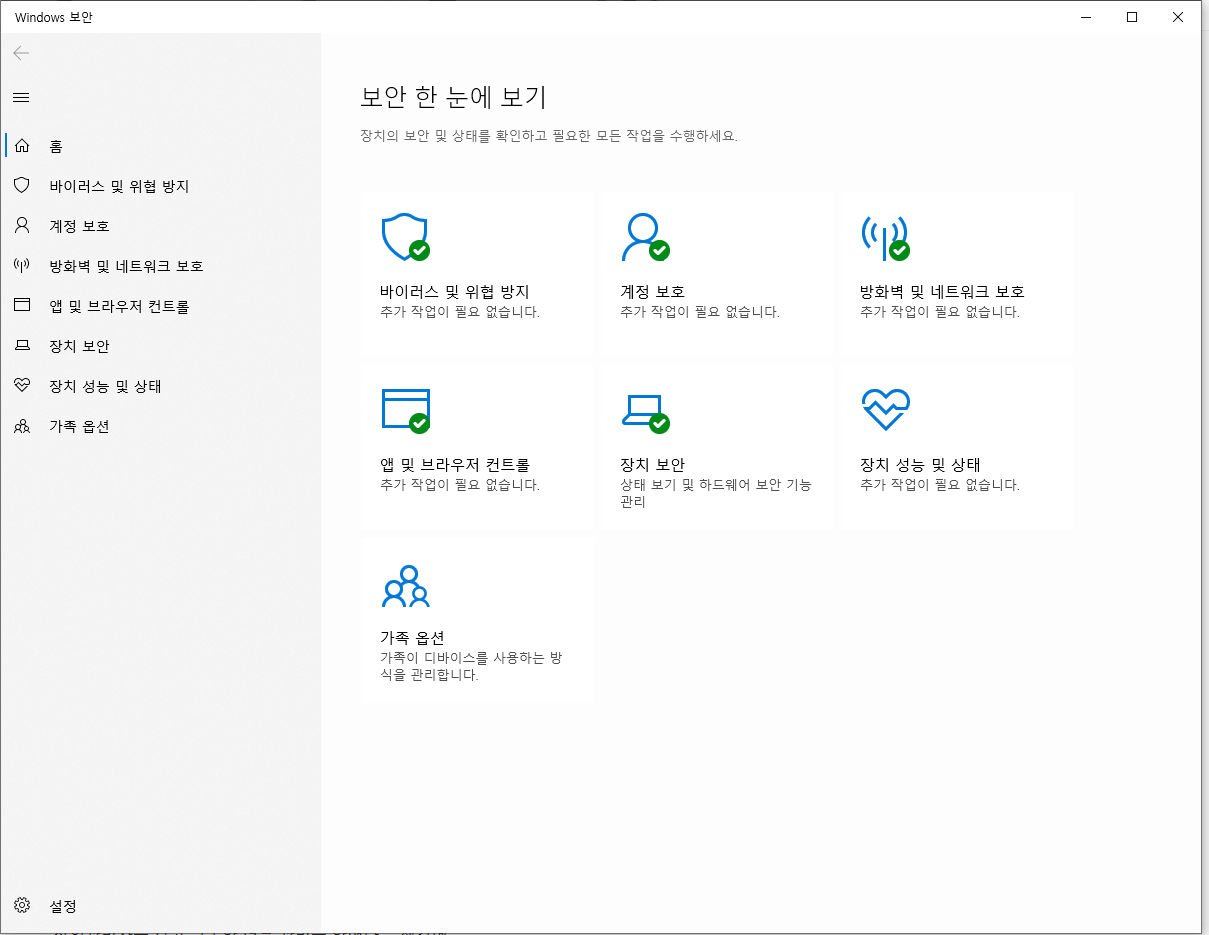Open 계정 보호 from the sidebar

point(160,226)
